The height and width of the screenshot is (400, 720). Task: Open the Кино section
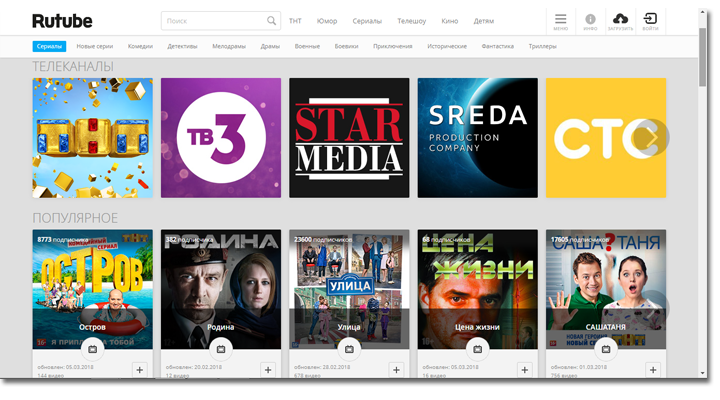coord(450,21)
